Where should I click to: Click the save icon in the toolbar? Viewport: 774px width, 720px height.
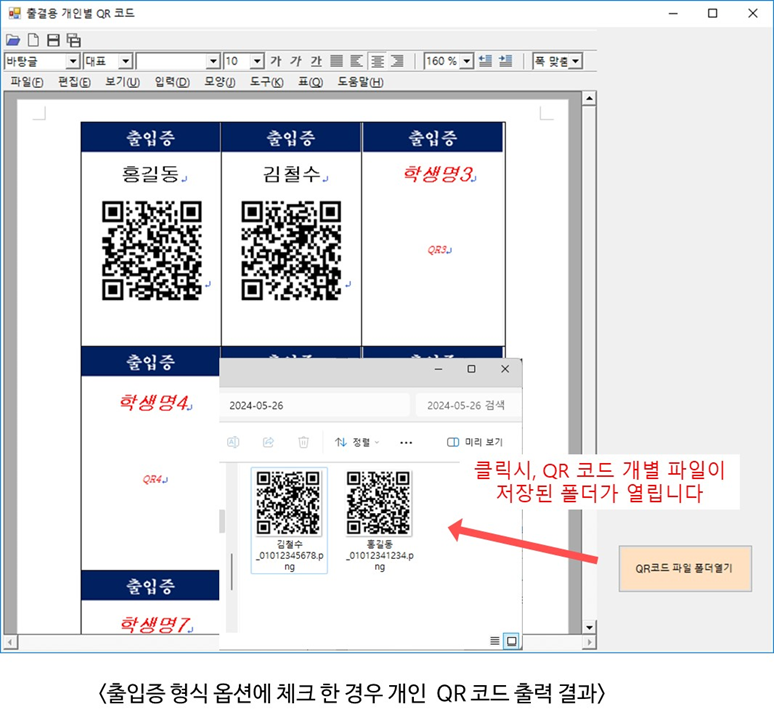pyautogui.click(x=53, y=41)
